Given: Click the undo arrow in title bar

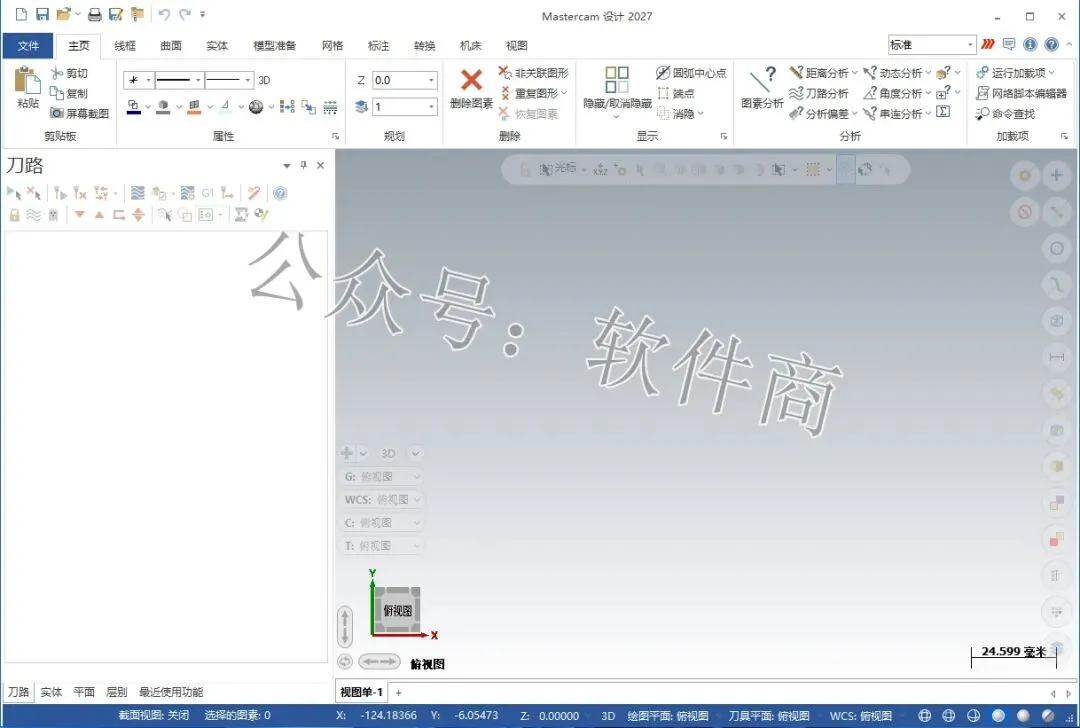Looking at the screenshot, I should coord(164,14).
